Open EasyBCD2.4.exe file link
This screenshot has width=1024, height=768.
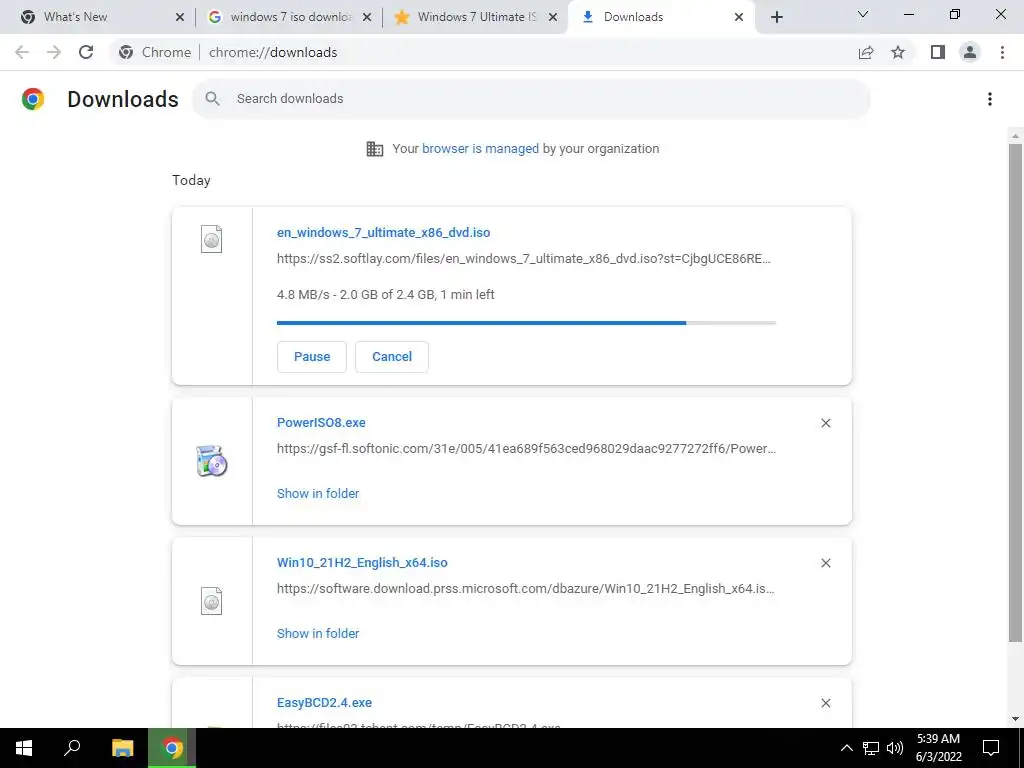click(325, 703)
